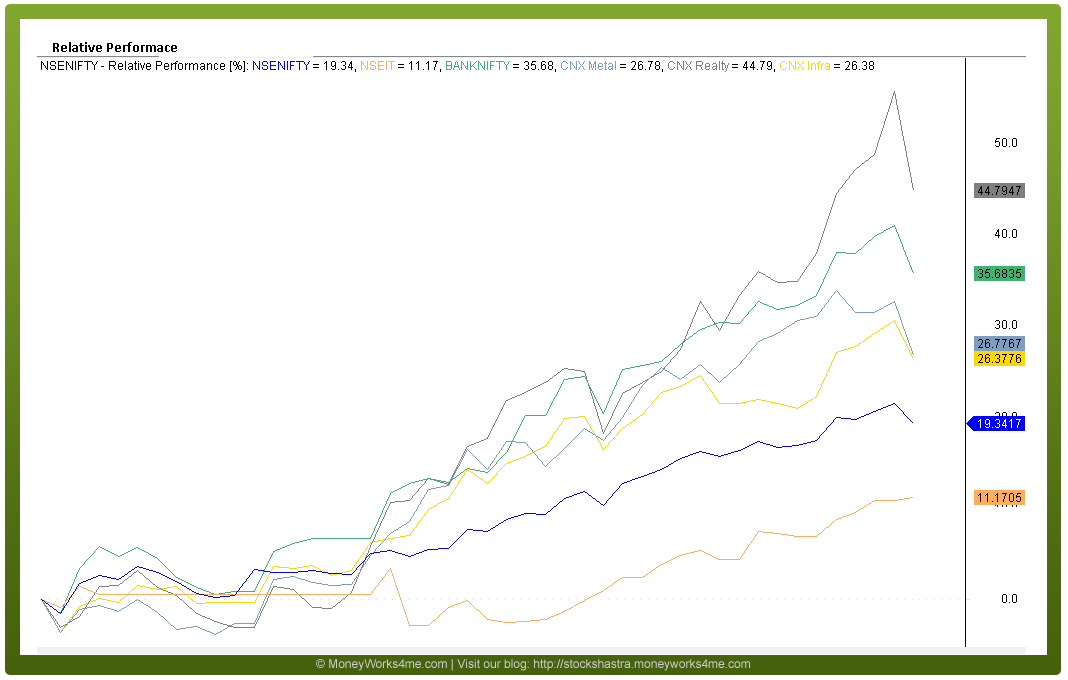Click the MoneyWorks4me.com copyright text
Screen dimensions: 1068x680
pyautogui.click(x=381, y=664)
